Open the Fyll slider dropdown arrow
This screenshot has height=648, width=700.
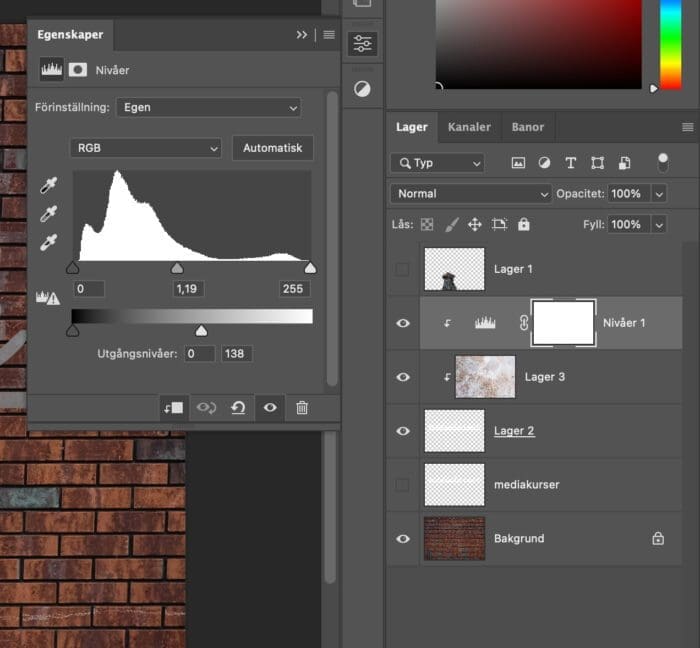[659, 224]
